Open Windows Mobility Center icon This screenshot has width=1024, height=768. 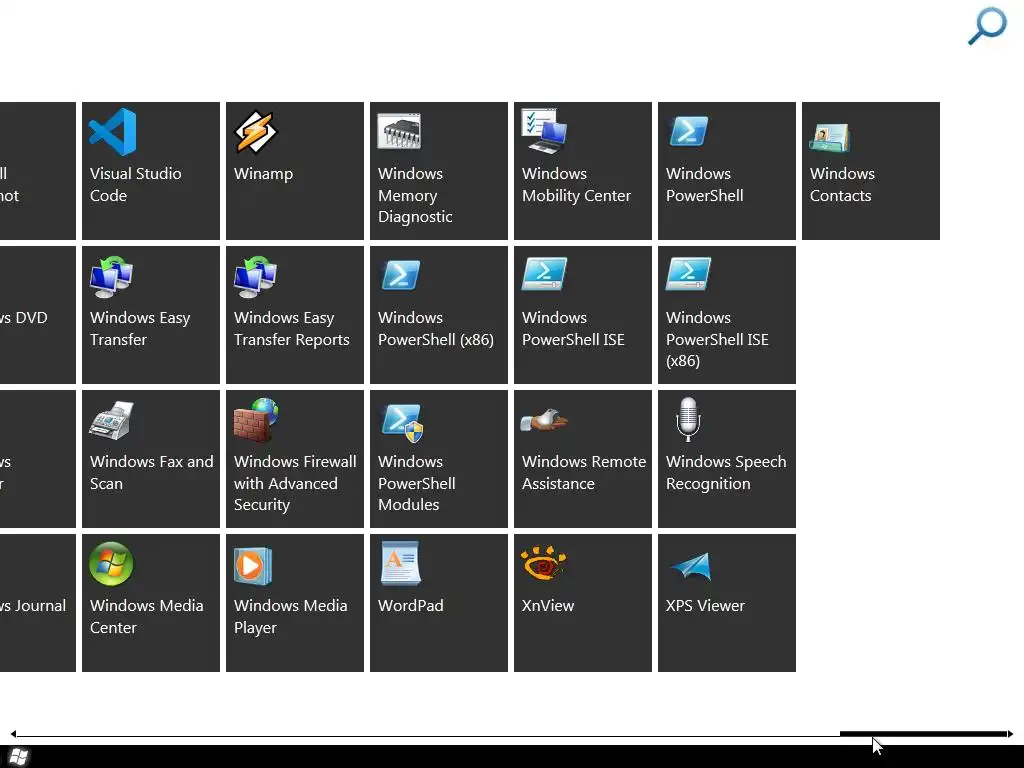(543, 131)
